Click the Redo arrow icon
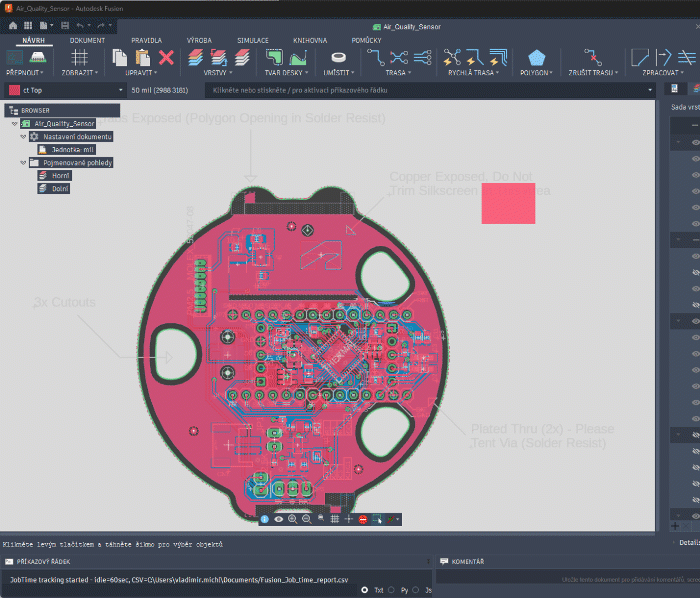 coord(101,25)
